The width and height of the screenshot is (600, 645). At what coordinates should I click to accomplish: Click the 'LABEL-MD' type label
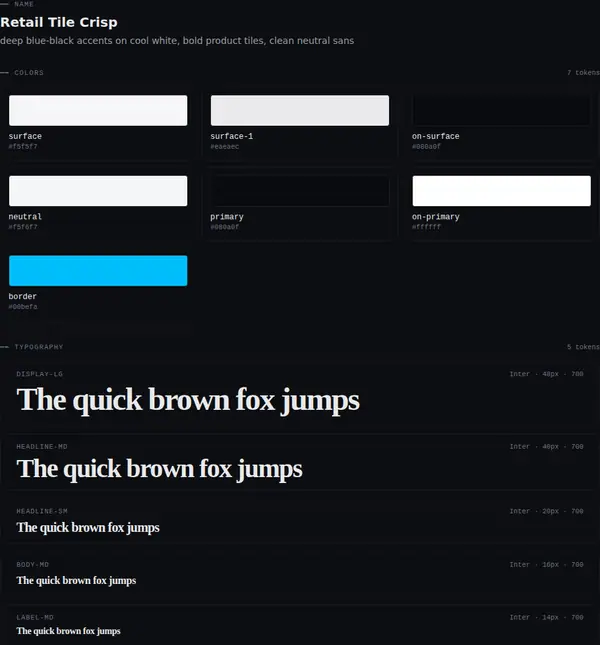pos(35,617)
